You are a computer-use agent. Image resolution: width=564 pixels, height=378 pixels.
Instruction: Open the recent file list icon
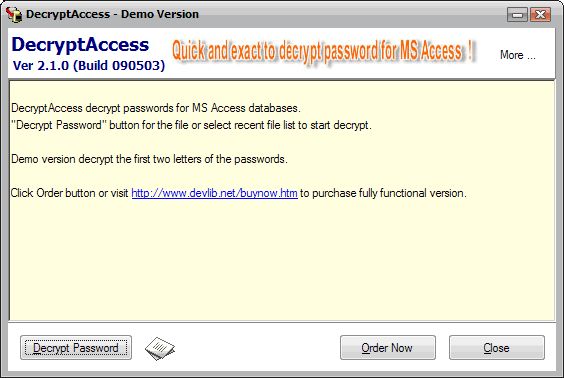tap(160, 348)
